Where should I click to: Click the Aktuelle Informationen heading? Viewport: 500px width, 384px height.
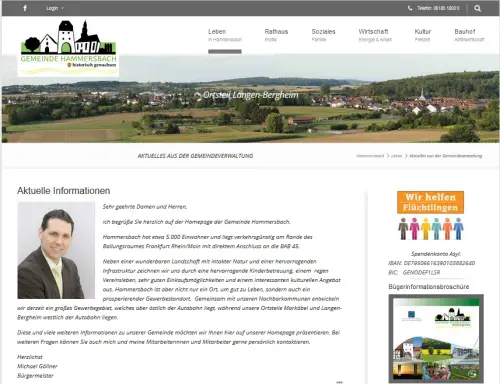pyautogui.click(x=64, y=191)
